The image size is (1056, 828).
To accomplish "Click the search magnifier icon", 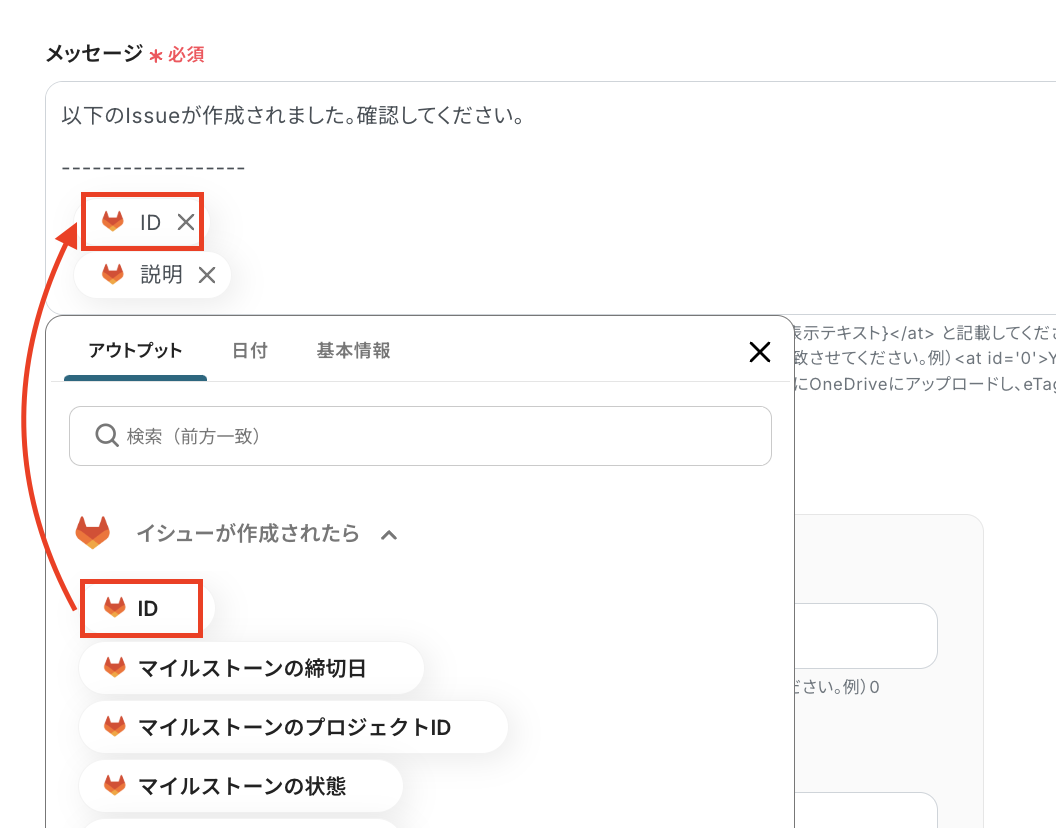I will (106, 435).
